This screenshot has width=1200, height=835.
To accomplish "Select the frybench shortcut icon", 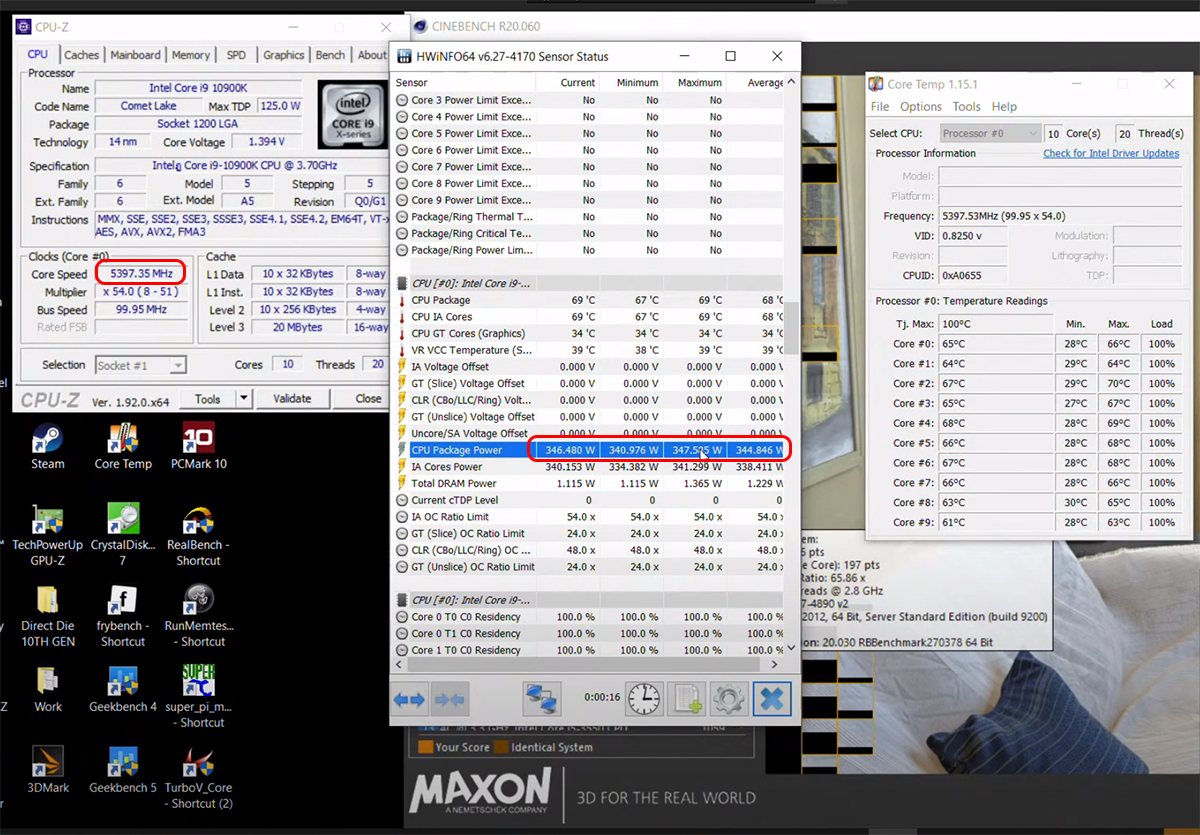I will [x=123, y=616].
